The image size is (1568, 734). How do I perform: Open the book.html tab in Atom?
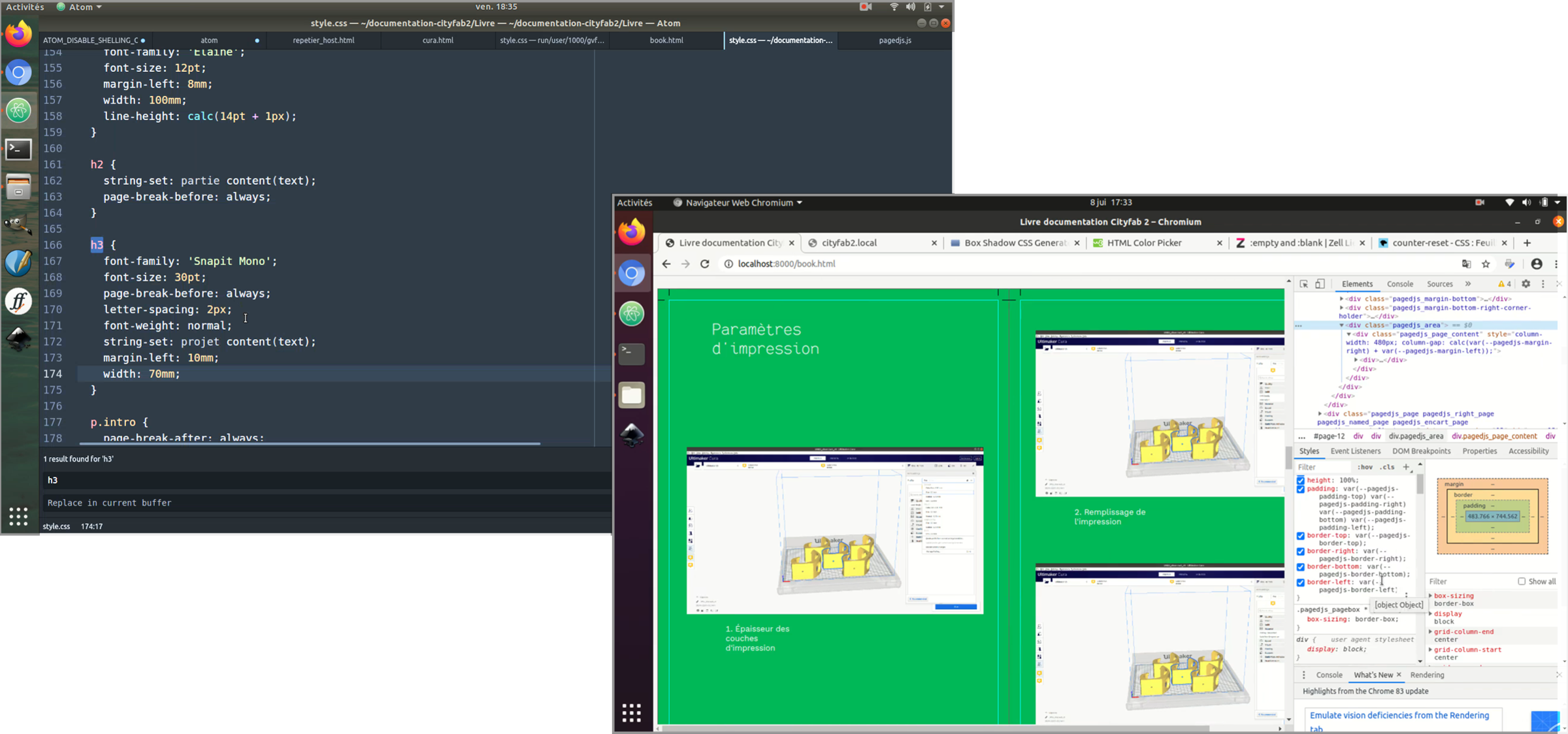pos(666,40)
